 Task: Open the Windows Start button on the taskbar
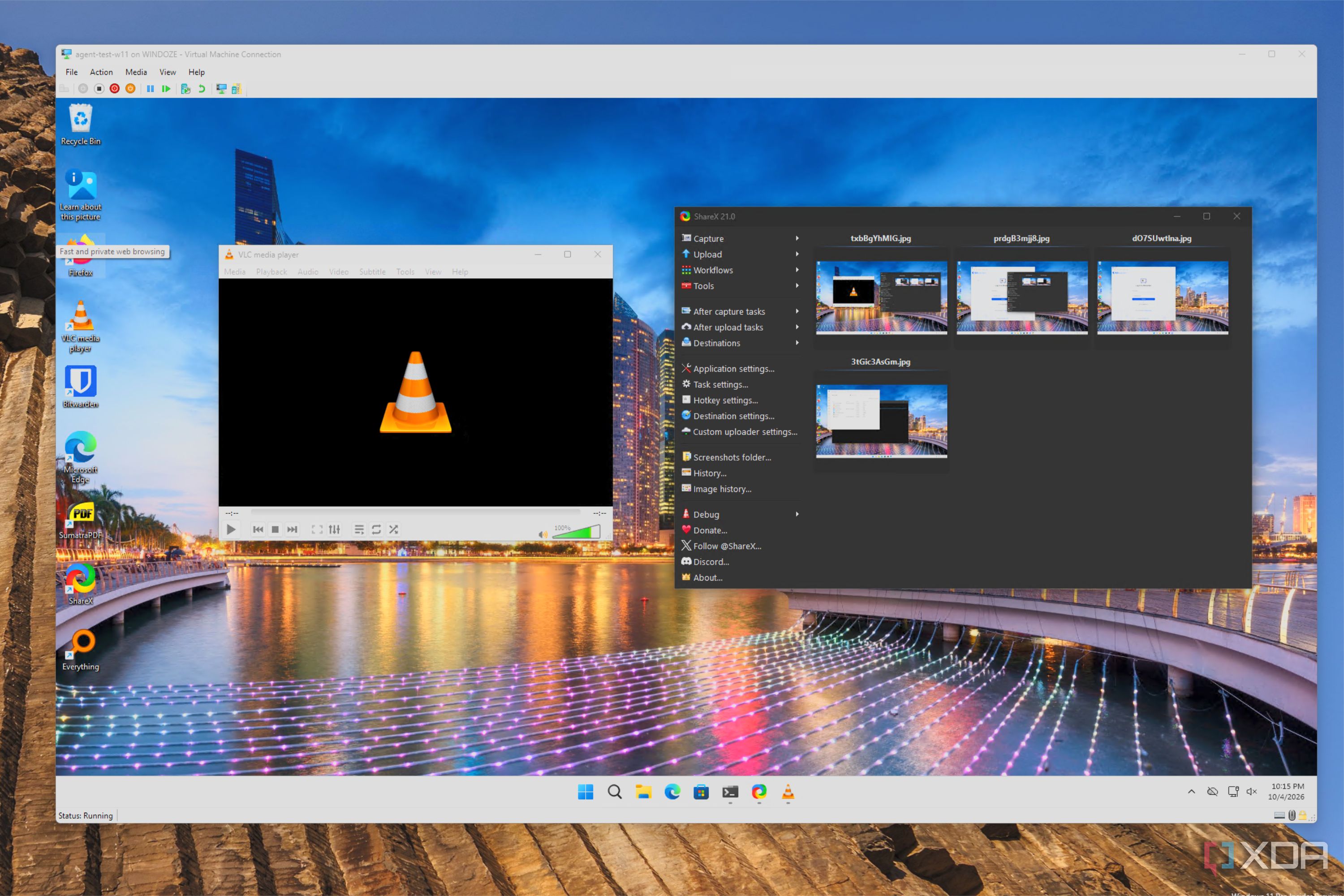[x=586, y=792]
